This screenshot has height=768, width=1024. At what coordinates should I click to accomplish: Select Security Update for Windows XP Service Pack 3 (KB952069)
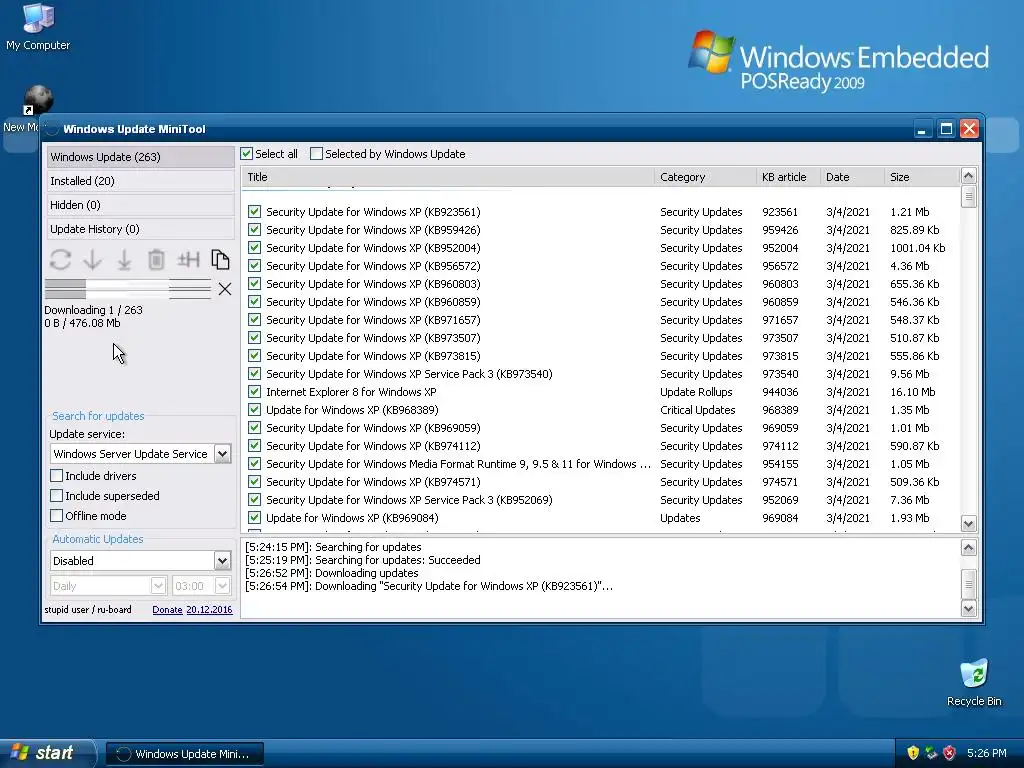click(409, 500)
